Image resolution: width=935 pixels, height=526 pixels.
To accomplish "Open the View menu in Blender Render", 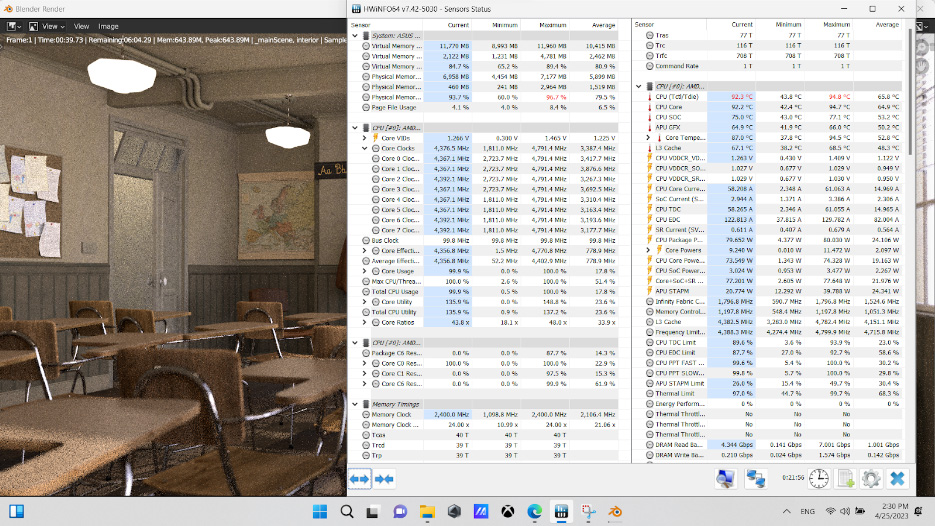I will click(x=82, y=26).
